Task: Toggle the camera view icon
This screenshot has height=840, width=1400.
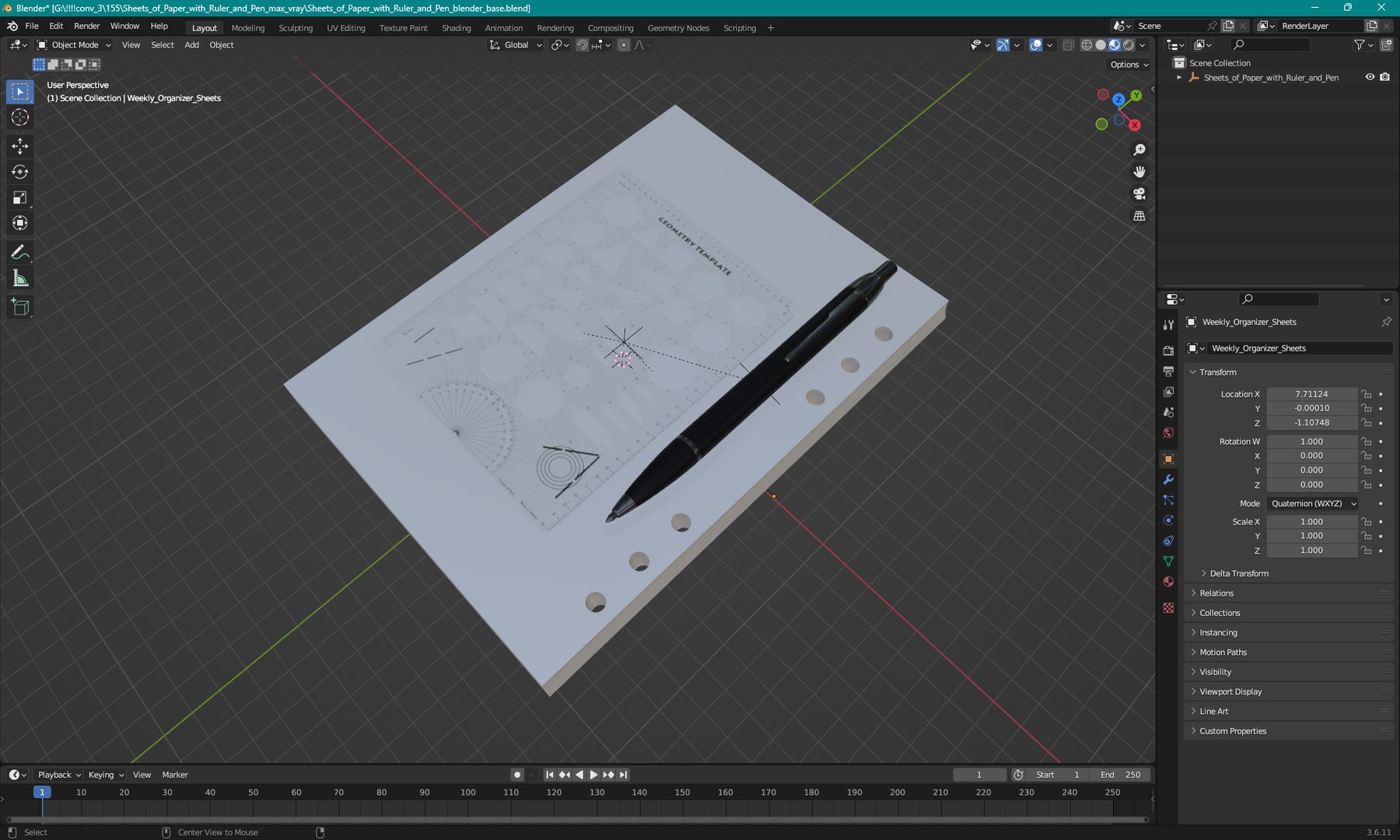Action: (1139, 194)
